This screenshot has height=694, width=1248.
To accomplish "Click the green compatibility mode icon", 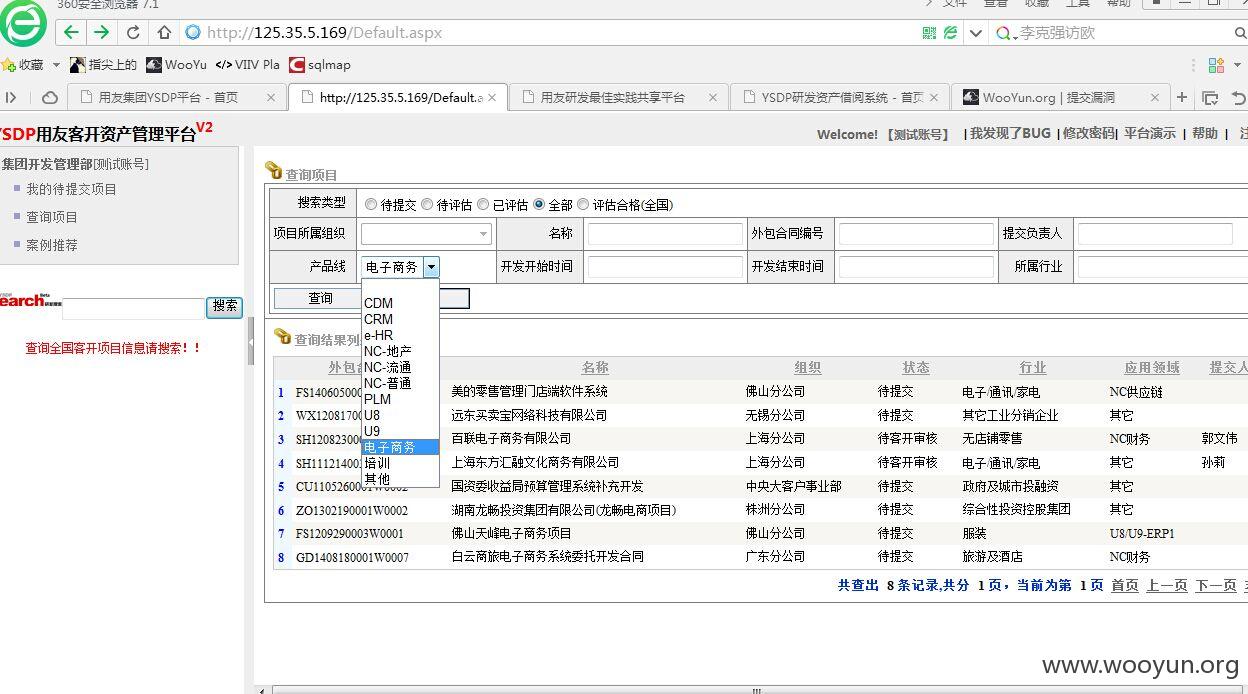I will coord(951,33).
